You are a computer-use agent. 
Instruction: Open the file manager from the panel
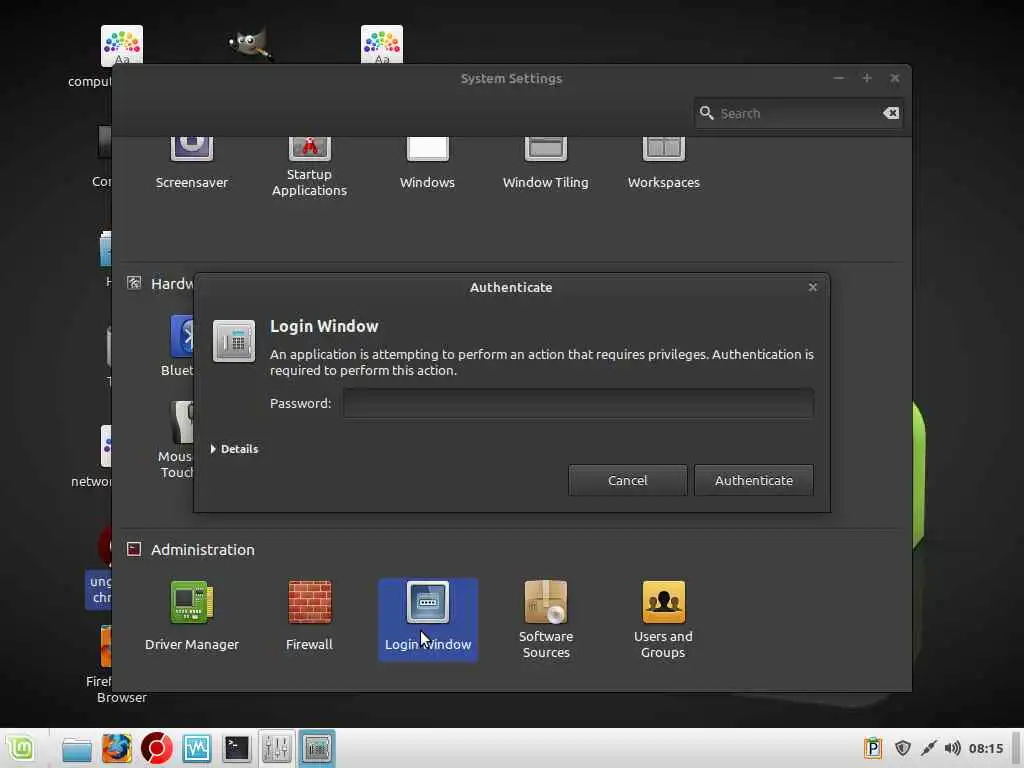pos(77,748)
